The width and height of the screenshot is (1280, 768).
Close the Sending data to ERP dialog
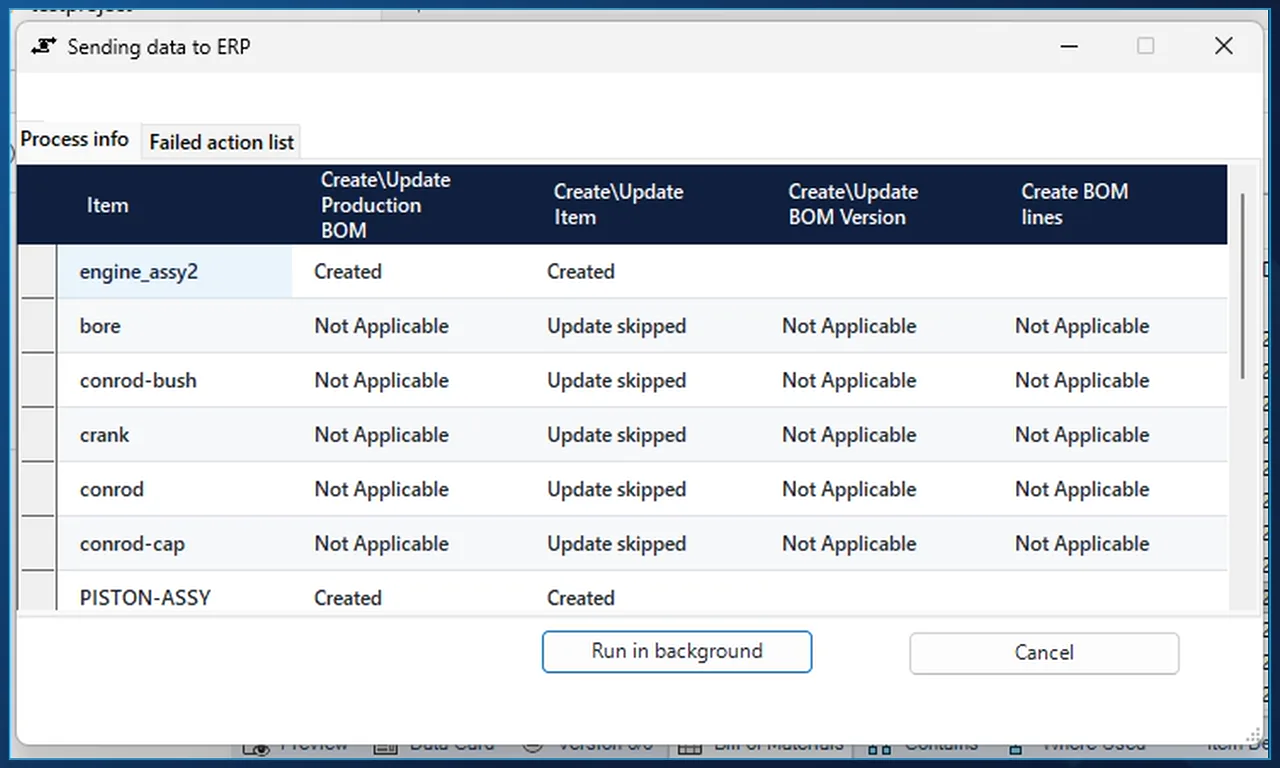coord(1223,46)
